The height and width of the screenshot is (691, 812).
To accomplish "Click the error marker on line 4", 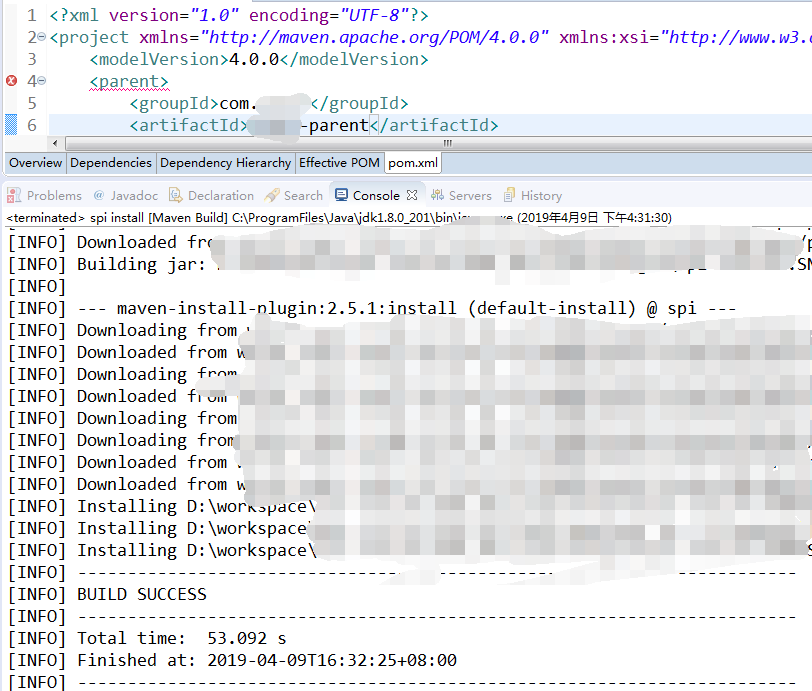I will tap(12, 81).
